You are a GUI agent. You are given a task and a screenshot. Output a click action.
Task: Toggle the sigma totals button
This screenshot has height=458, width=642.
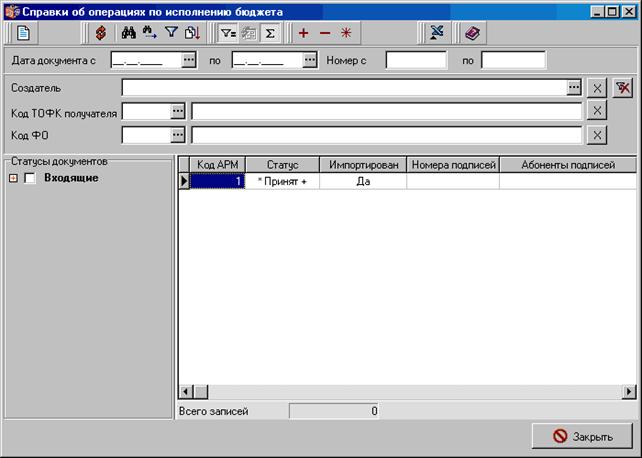click(x=270, y=33)
